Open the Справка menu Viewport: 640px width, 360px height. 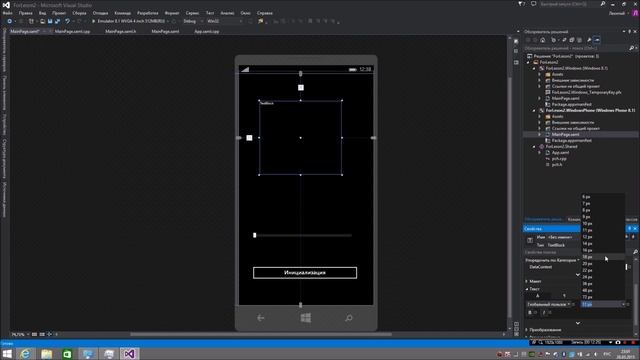click(x=265, y=13)
